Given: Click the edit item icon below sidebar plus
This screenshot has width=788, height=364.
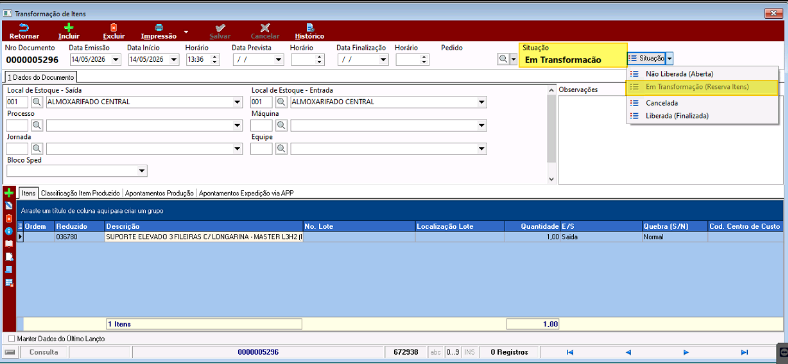Looking at the screenshot, I should pyautogui.click(x=9, y=206).
